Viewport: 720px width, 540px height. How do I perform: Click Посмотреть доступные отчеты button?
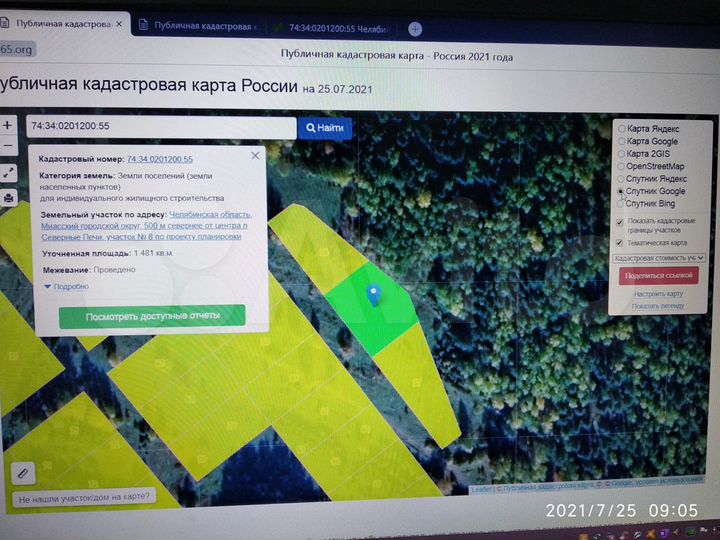point(152,316)
